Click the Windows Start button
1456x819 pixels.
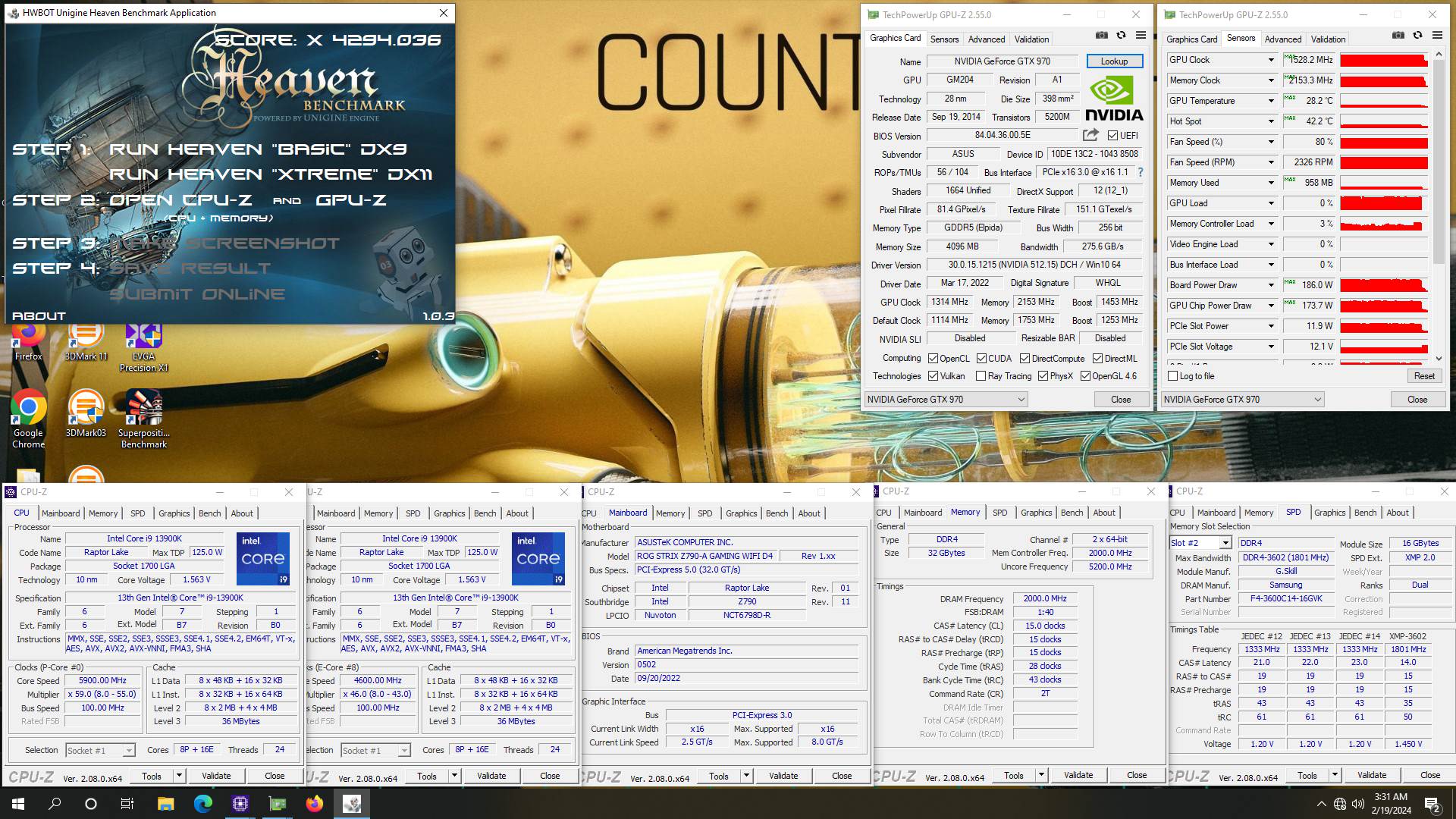(x=18, y=804)
